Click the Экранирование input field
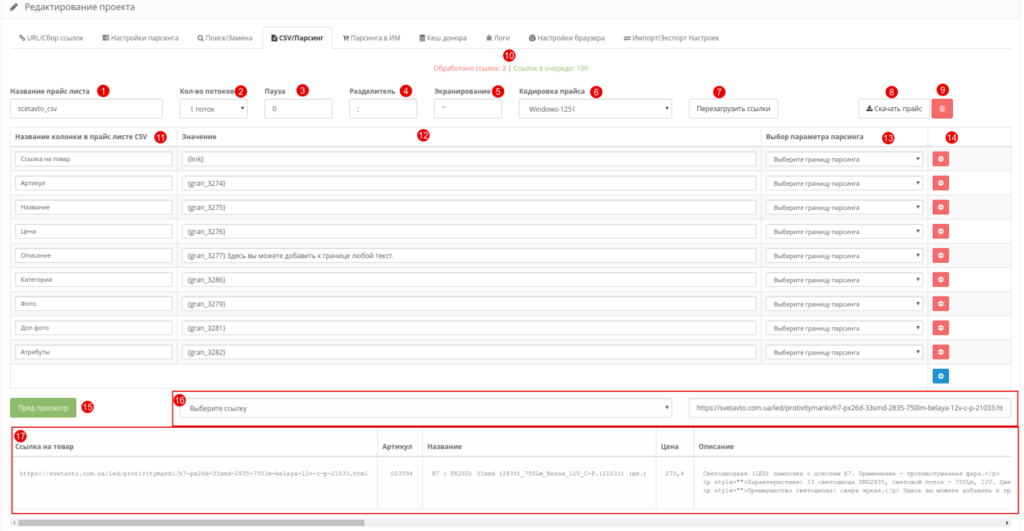The image size is (1024, 531). coord(468,108)
